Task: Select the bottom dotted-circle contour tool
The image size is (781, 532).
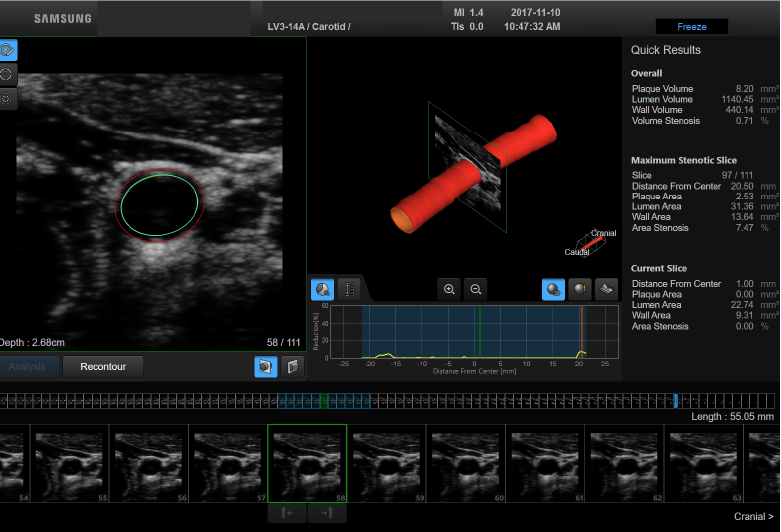Action: (x=6, y=99)
